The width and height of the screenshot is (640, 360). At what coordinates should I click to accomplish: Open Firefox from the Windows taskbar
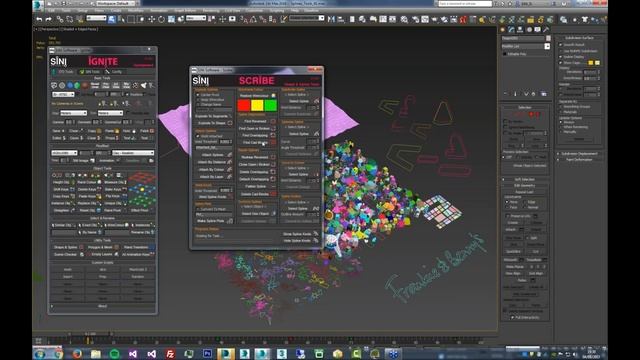tap(77, 354)
